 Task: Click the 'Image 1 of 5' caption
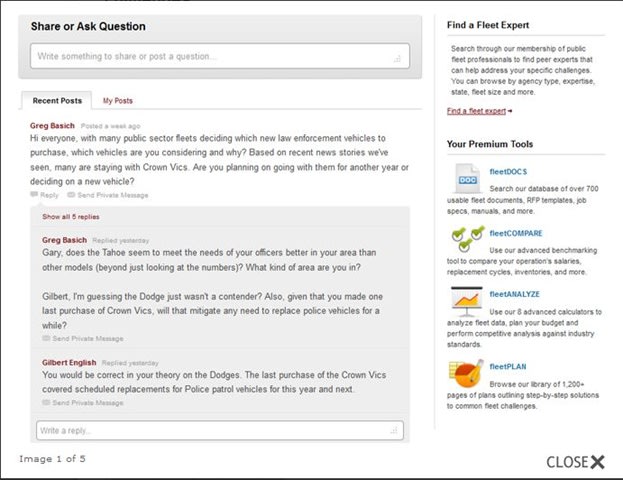52,459
